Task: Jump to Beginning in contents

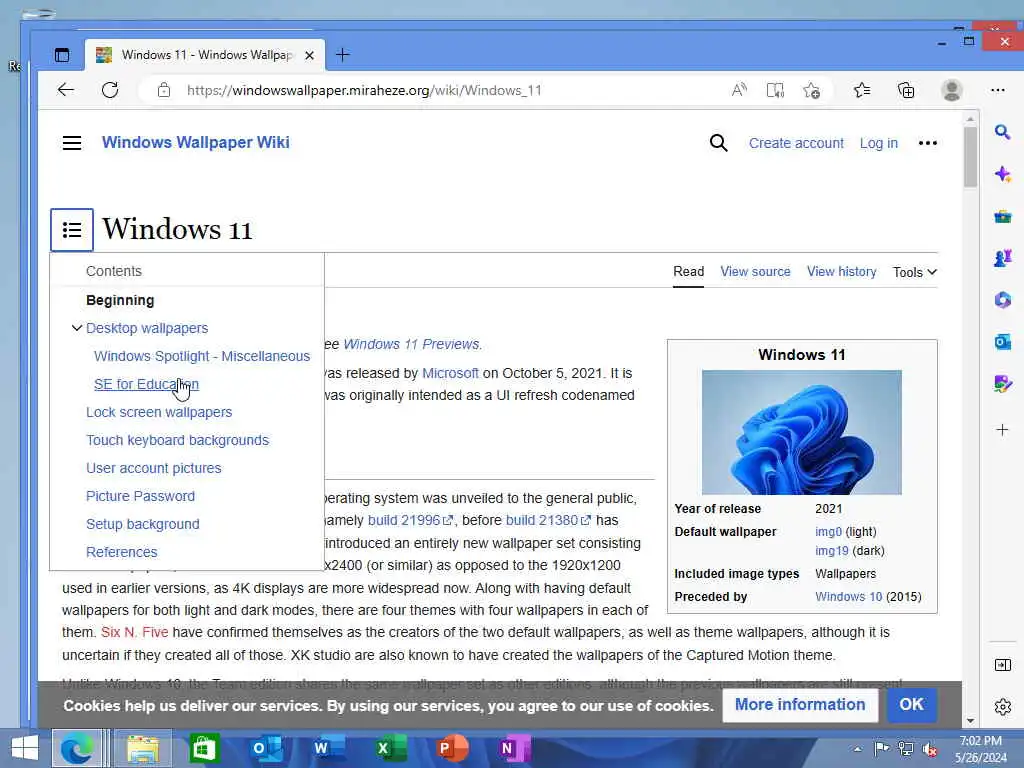Action: click(120, 300)
